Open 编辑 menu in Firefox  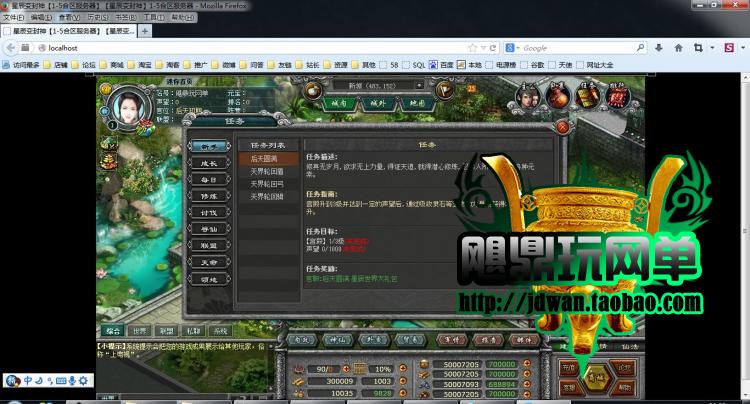pos(41,17)
